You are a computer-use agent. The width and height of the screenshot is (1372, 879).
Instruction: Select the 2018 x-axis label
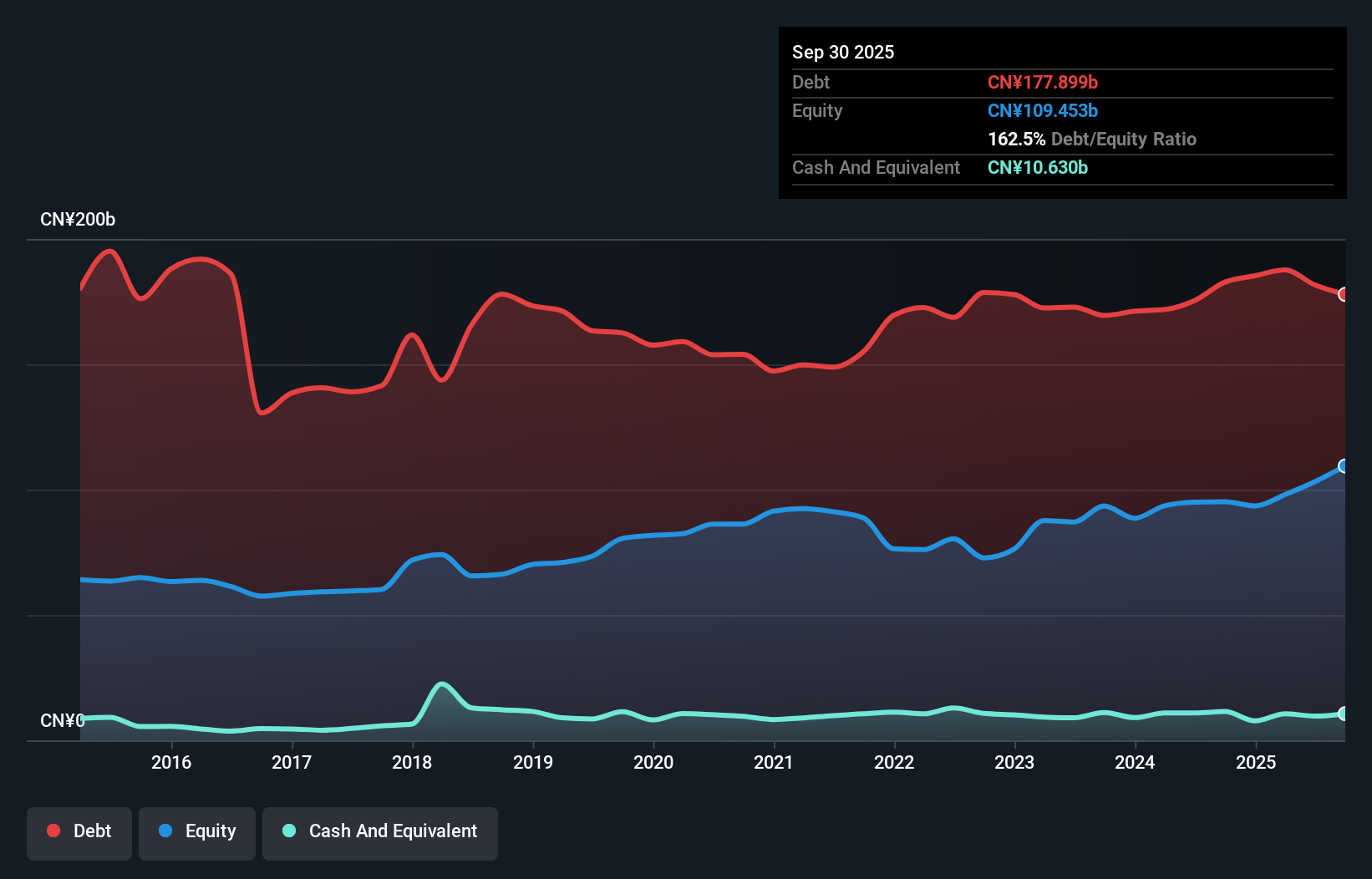[x=412, y=762]
